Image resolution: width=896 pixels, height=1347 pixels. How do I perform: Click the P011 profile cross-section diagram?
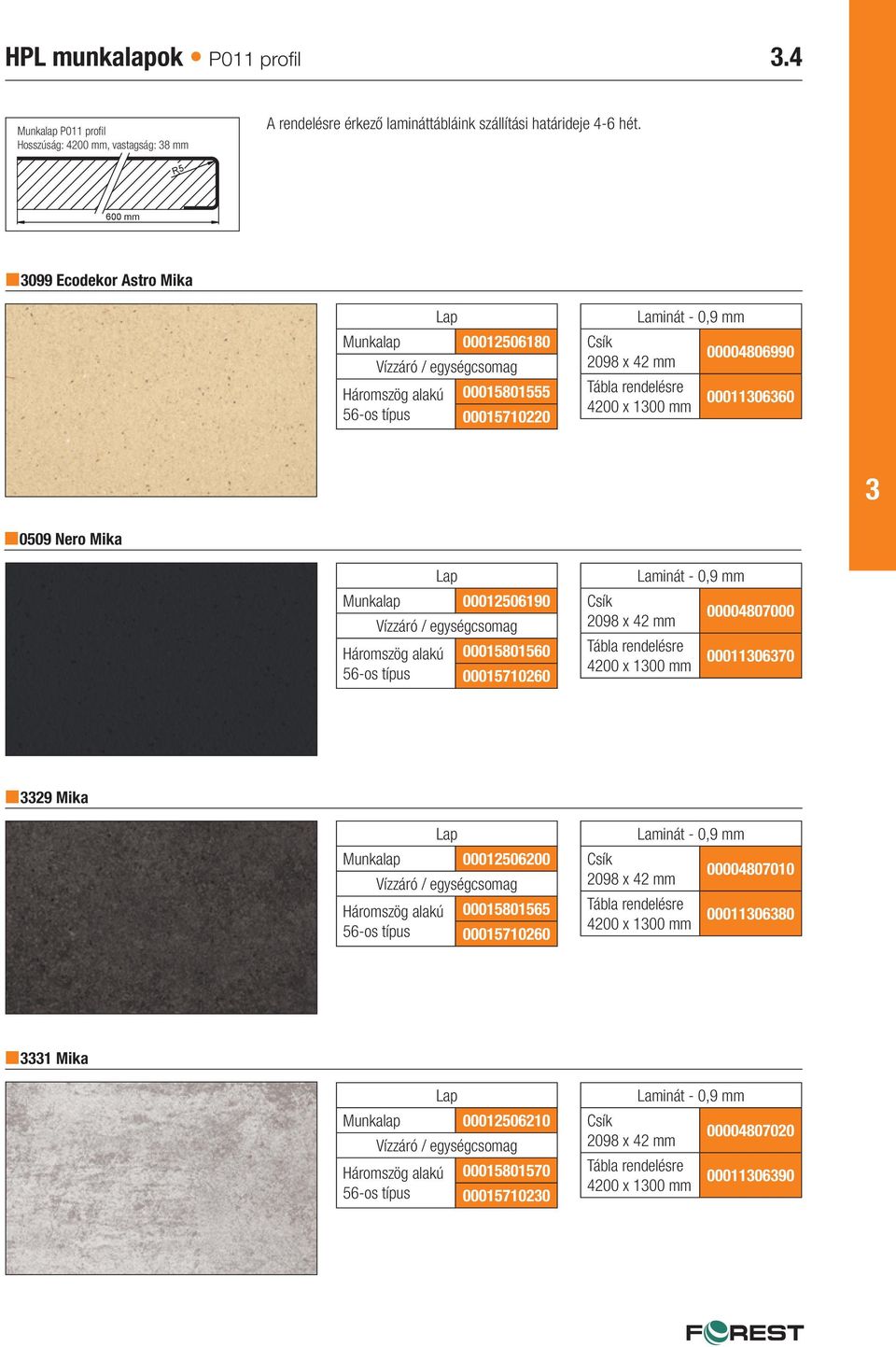pyautogui.click(x=119, y=189)
